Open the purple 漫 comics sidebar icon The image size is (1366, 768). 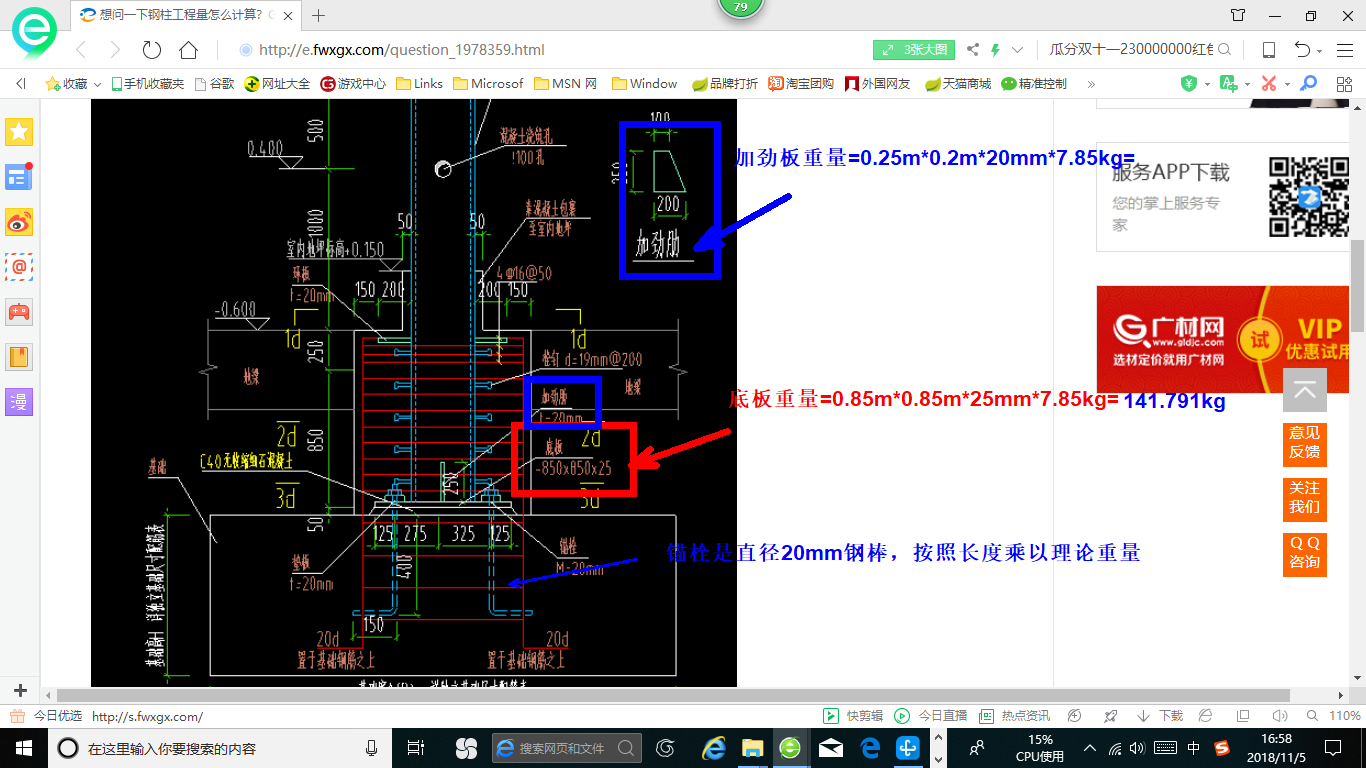click(x=20, y=402)
